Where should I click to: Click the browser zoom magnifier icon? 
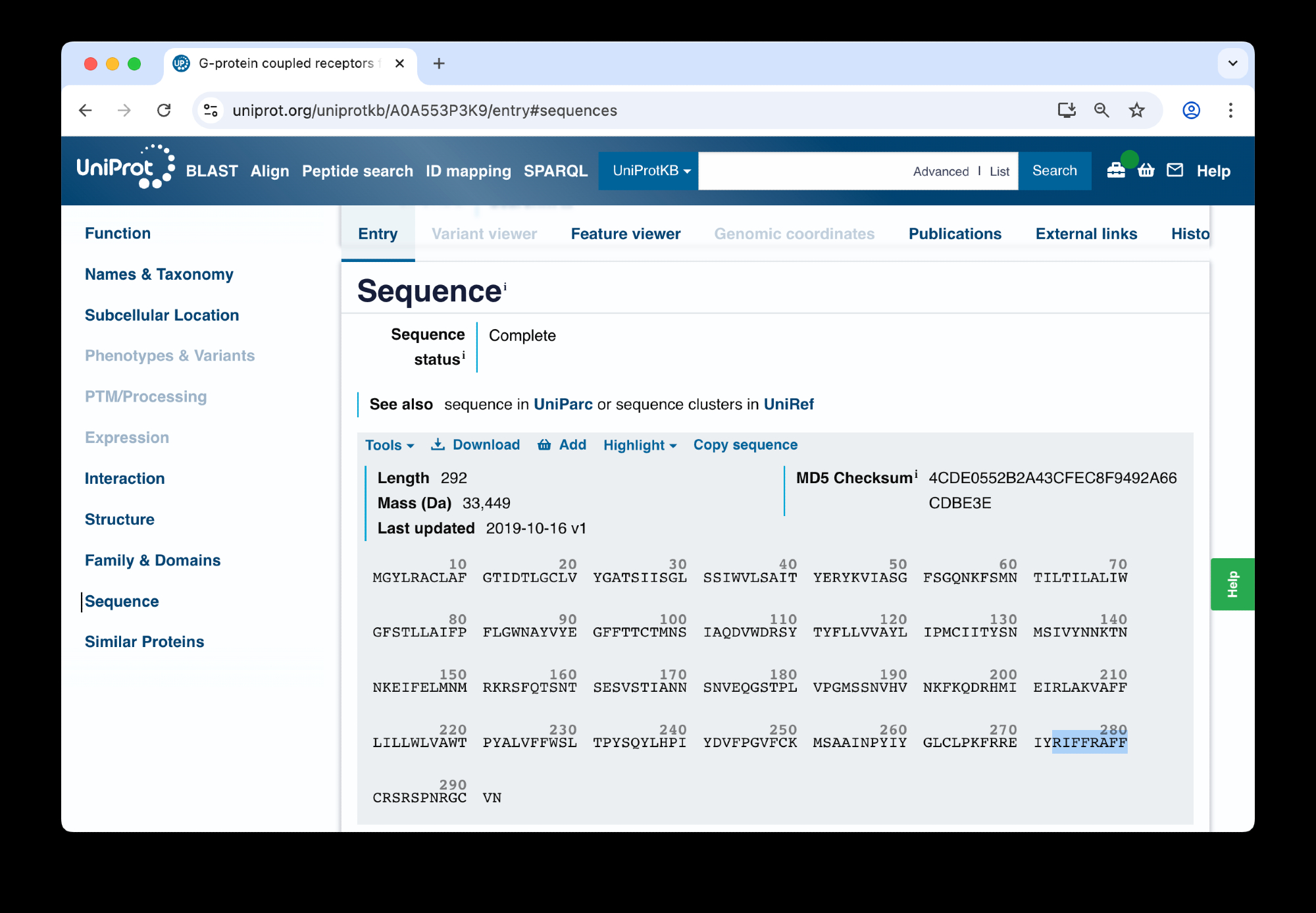1101,111
